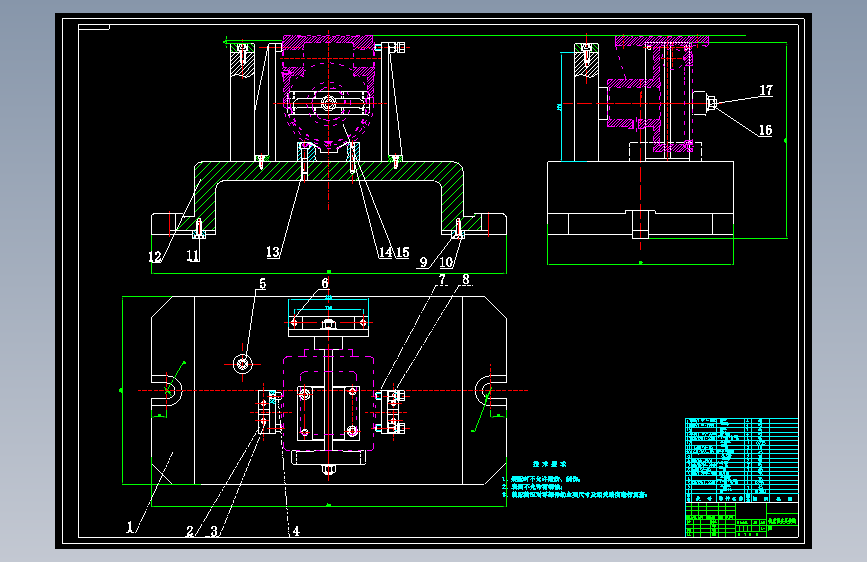
Task: Select part balloon number 16
Action: click(765, 130)
